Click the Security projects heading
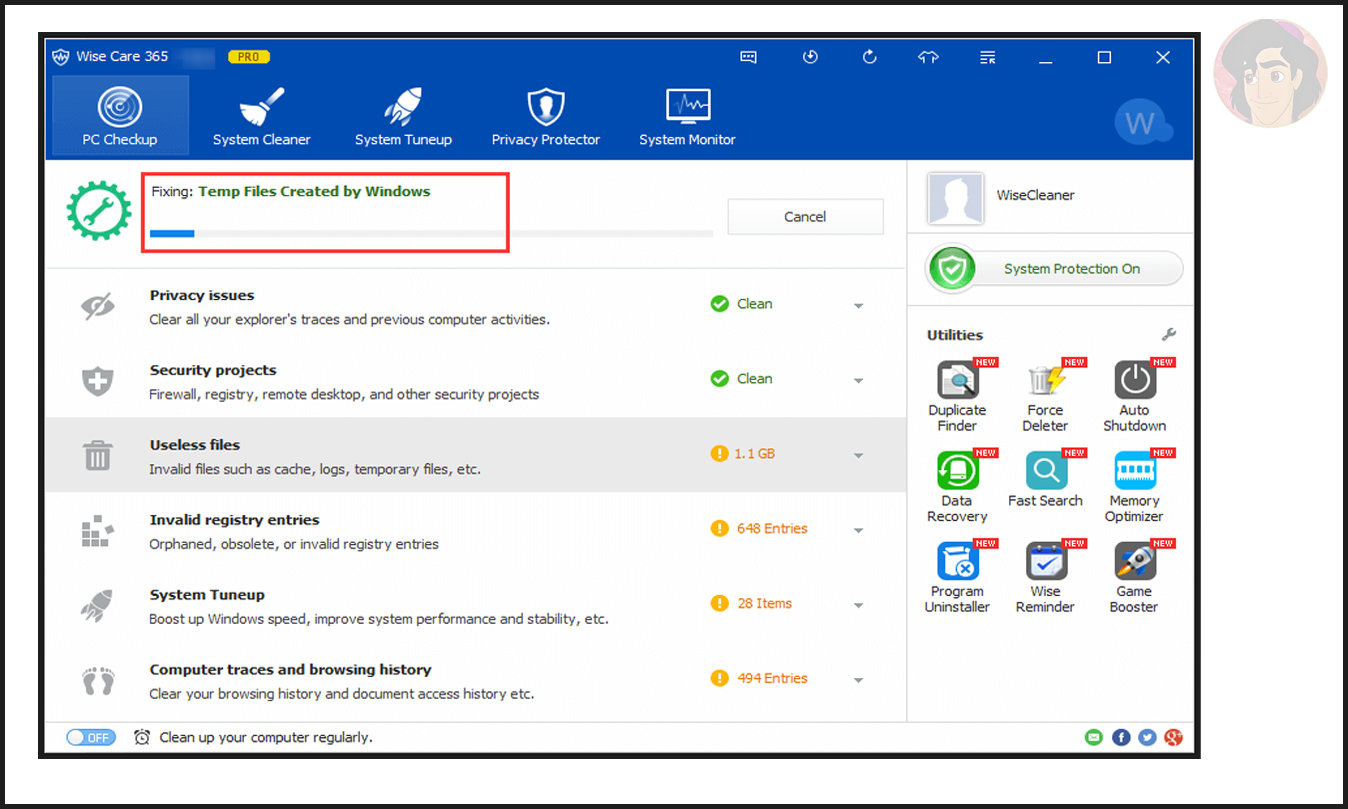 pos(213,370)
